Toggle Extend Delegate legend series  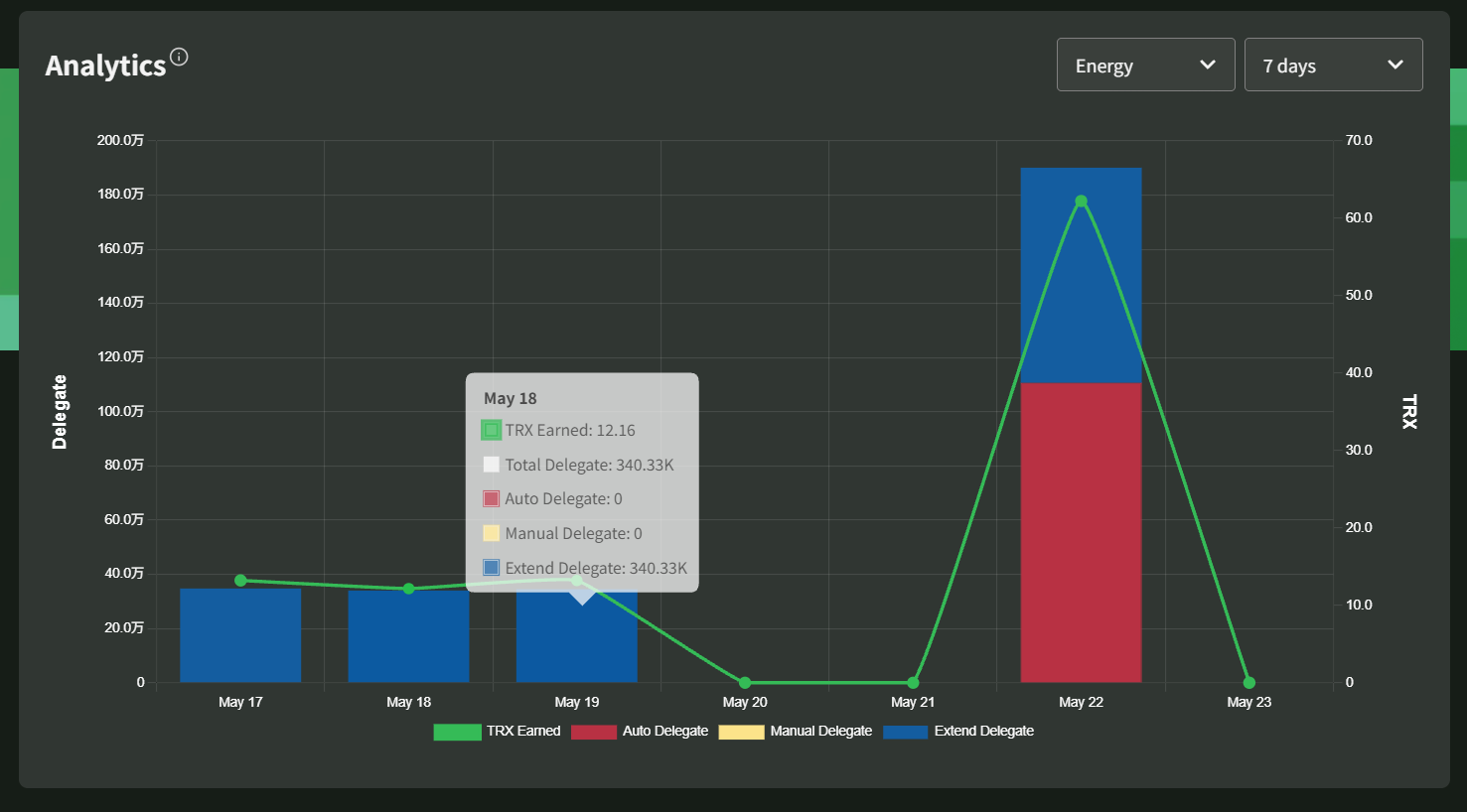958,732
